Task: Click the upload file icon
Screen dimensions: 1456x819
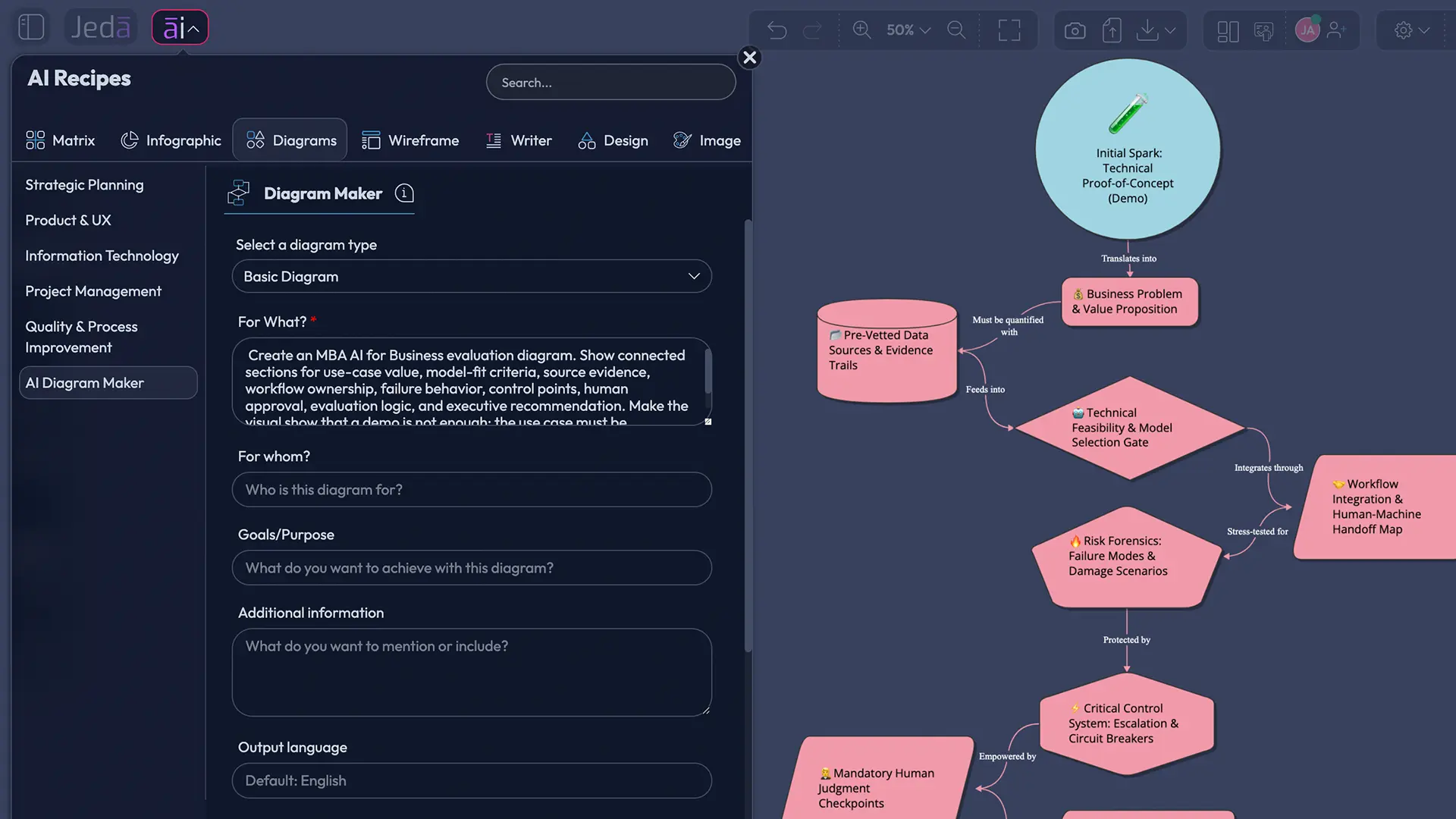Action: click(1112, 30)
